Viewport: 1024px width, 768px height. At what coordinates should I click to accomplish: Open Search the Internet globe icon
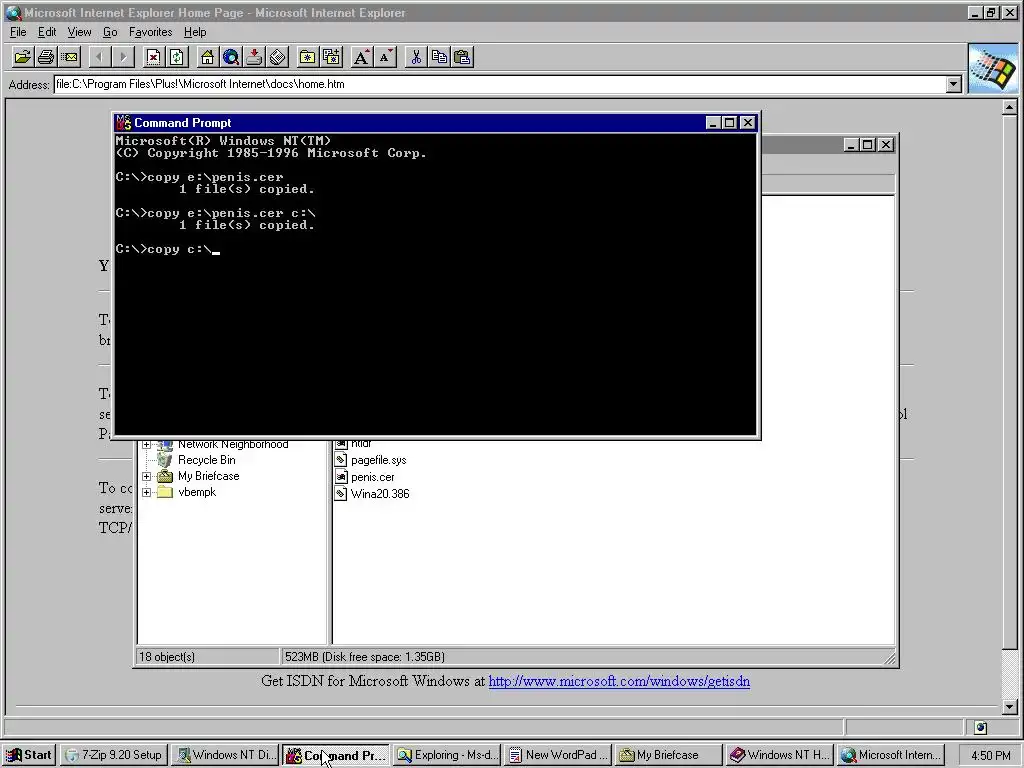point(231,57)
